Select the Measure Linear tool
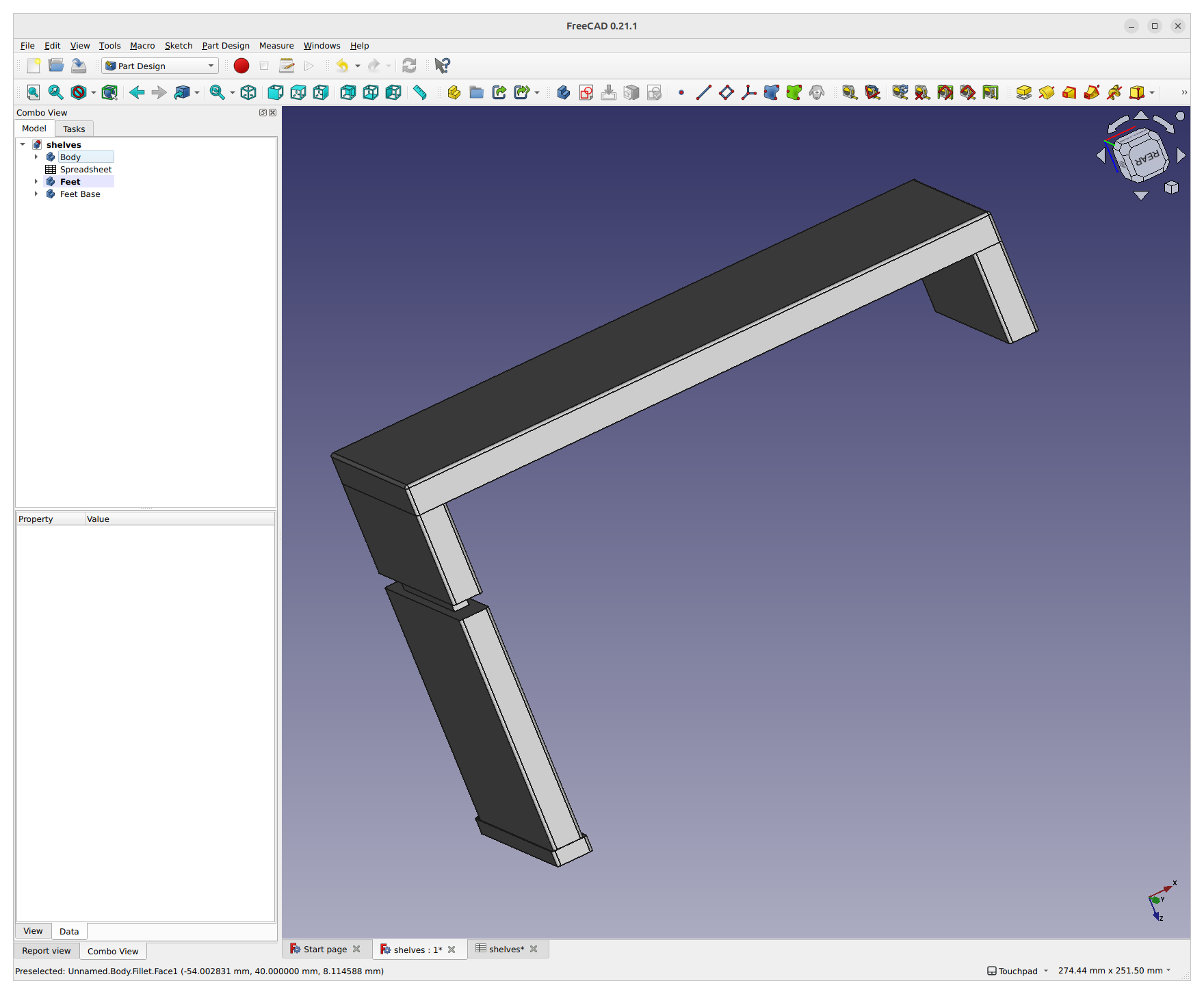The image size is (1204, 994). (x=850, y=92)
